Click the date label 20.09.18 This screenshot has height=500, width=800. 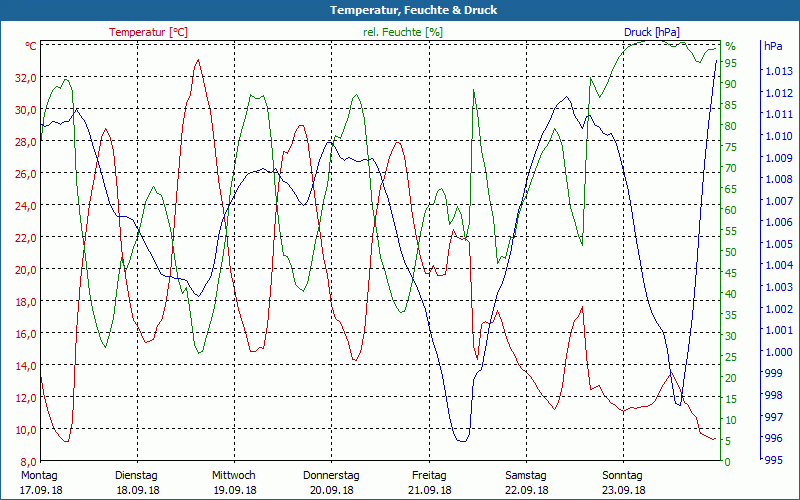point(332,490)
